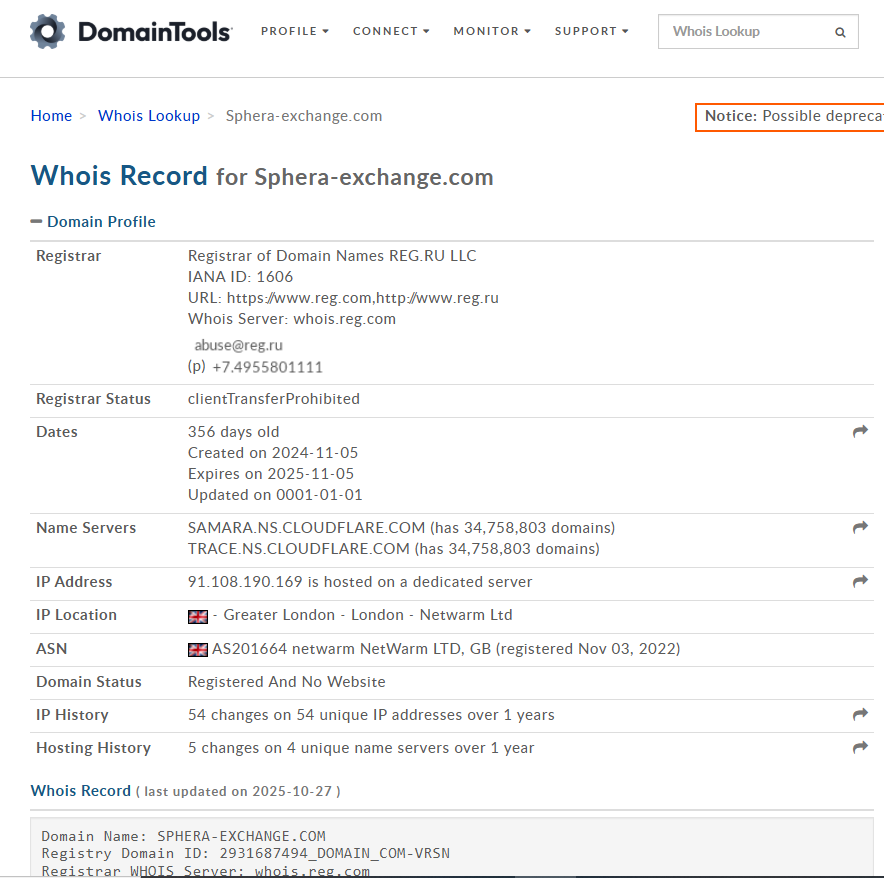Open the Support menu

[x=592, y=31]
